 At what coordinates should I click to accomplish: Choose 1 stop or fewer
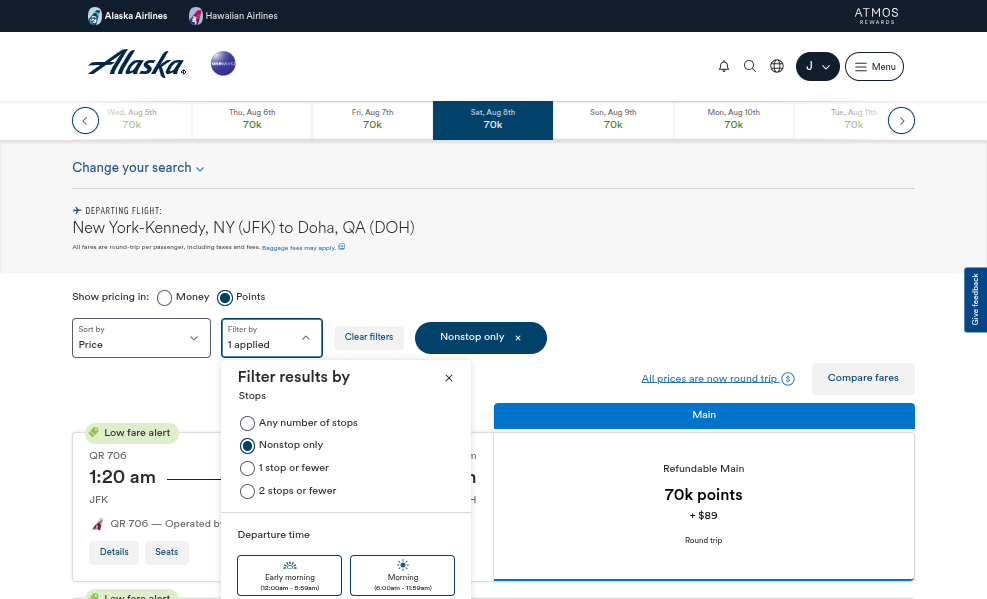coord(247,468)
